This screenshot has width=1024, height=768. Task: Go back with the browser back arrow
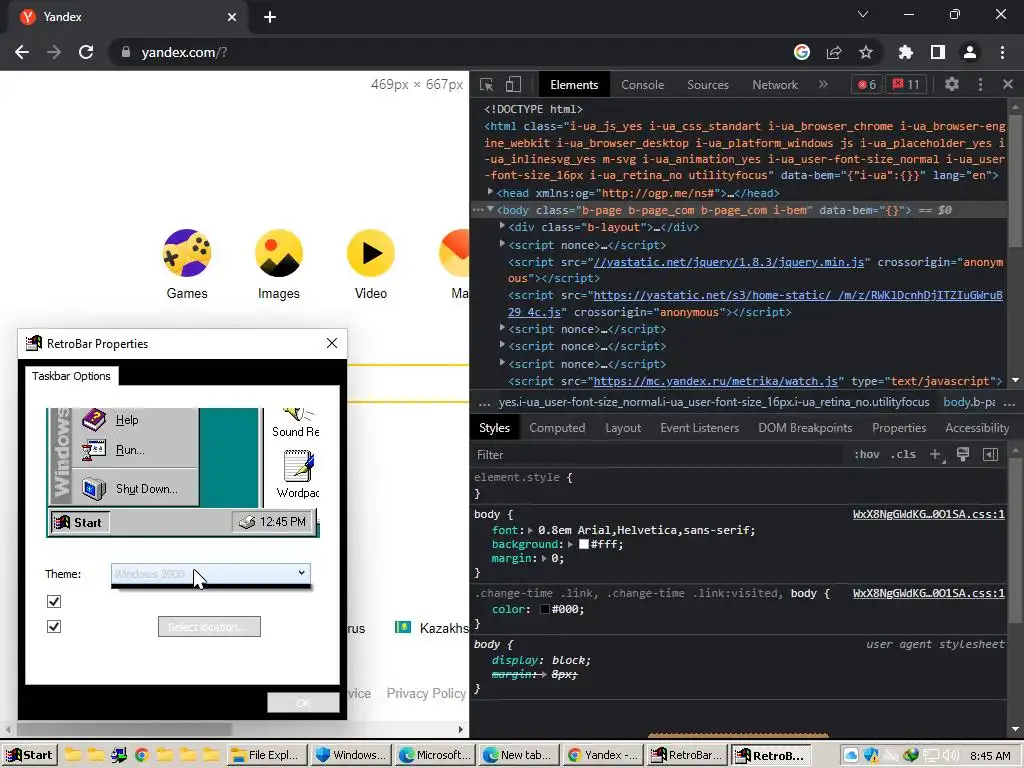pos(22,52)
